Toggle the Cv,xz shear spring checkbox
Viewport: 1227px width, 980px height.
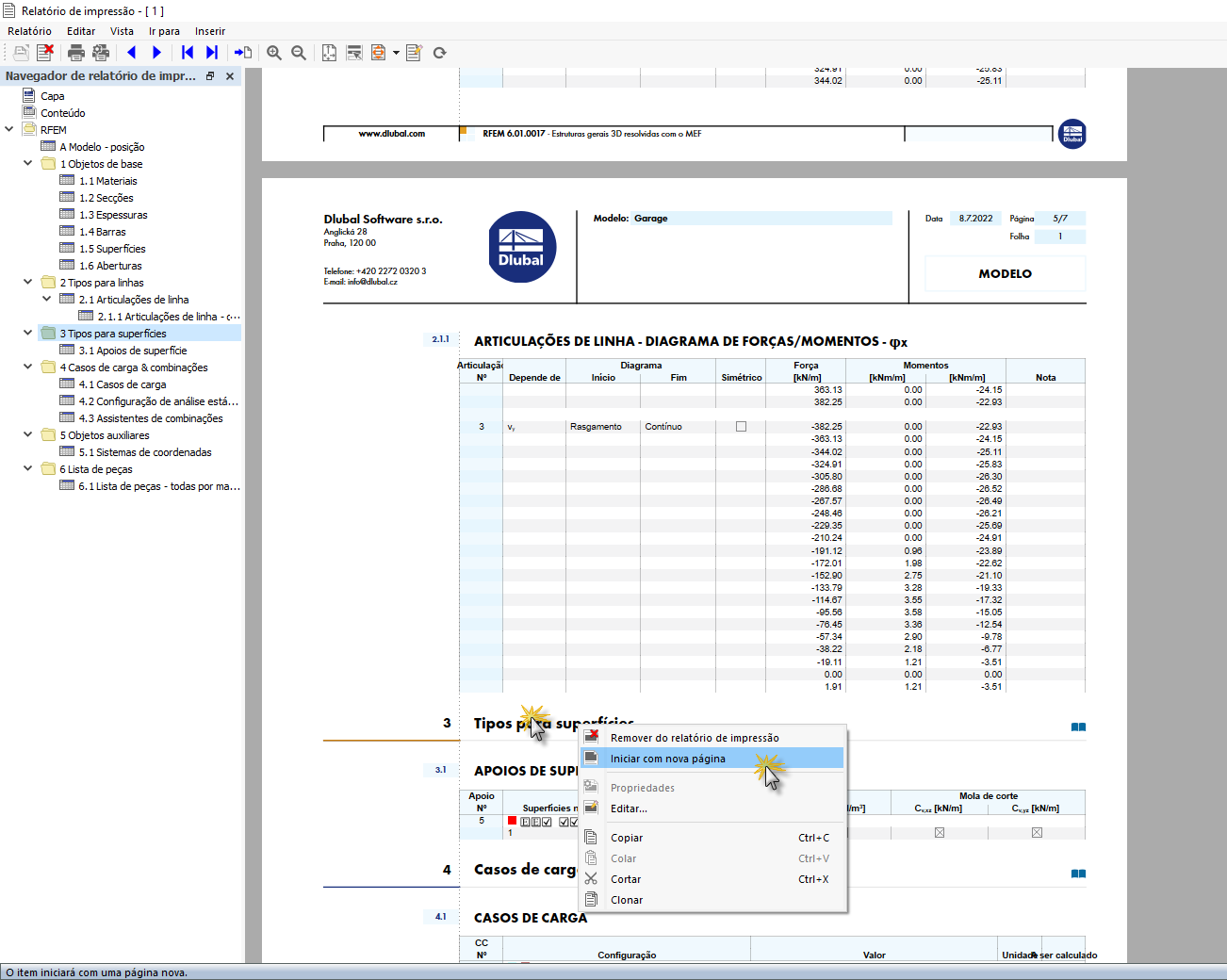(x=940, y=833)
